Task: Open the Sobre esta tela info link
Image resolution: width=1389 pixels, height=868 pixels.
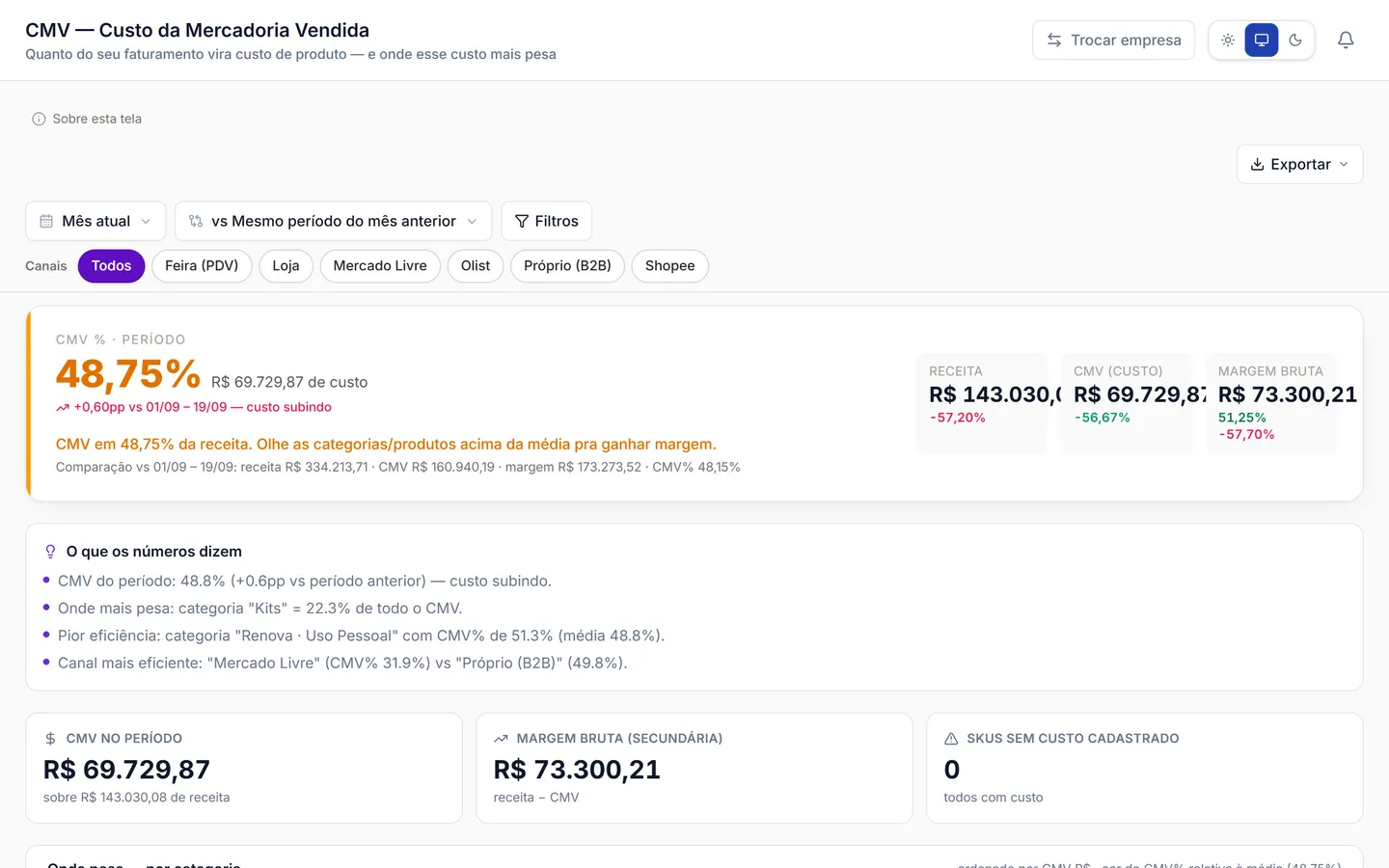Action: pos(87,119)
